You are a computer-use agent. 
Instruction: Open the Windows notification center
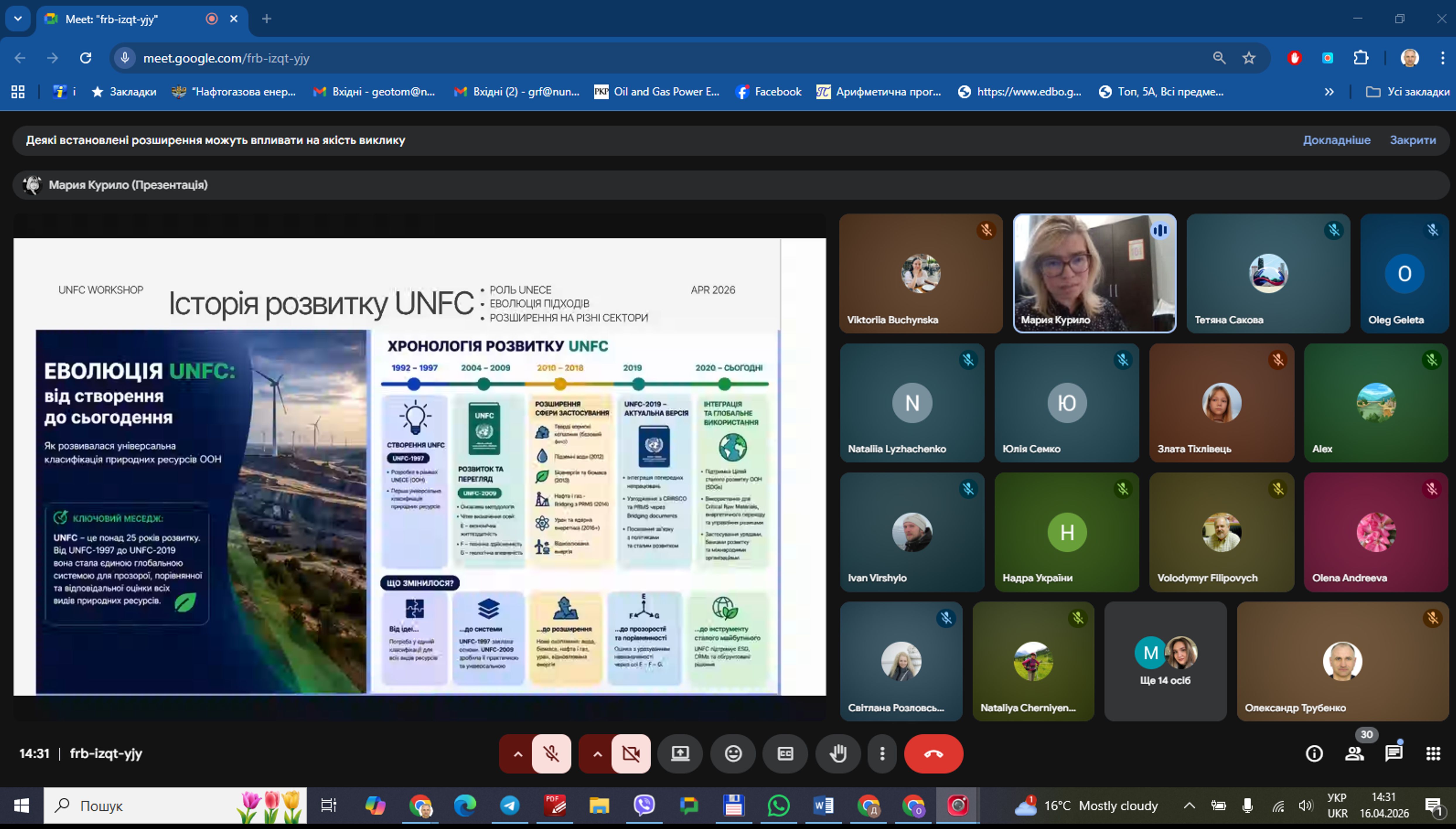coord(1434,805)
